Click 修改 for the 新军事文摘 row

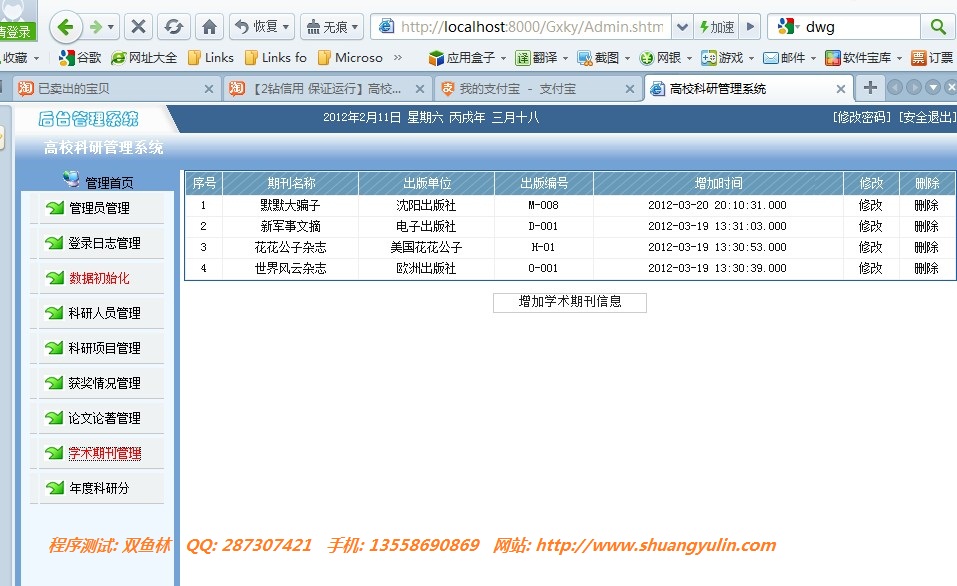[870, 226]
